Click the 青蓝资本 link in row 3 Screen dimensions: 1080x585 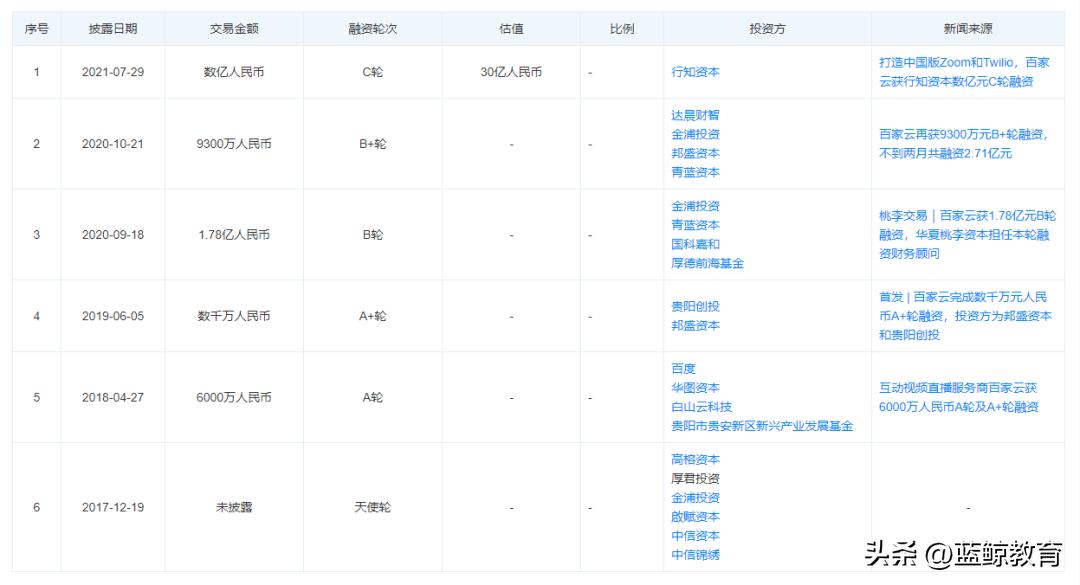pyautogui.click(x=696, y=226)
